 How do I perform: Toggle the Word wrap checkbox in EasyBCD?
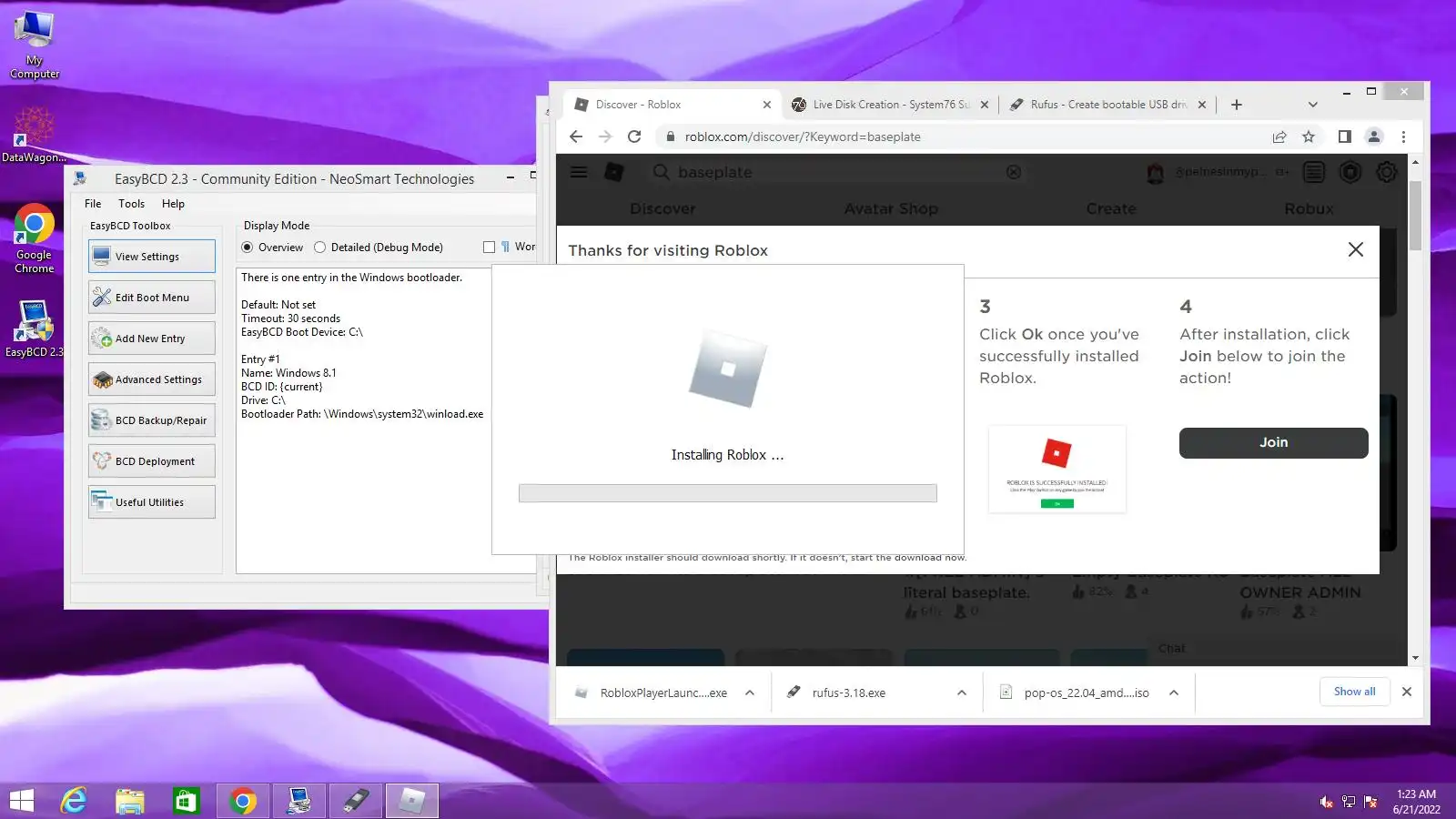pos(489,248)
